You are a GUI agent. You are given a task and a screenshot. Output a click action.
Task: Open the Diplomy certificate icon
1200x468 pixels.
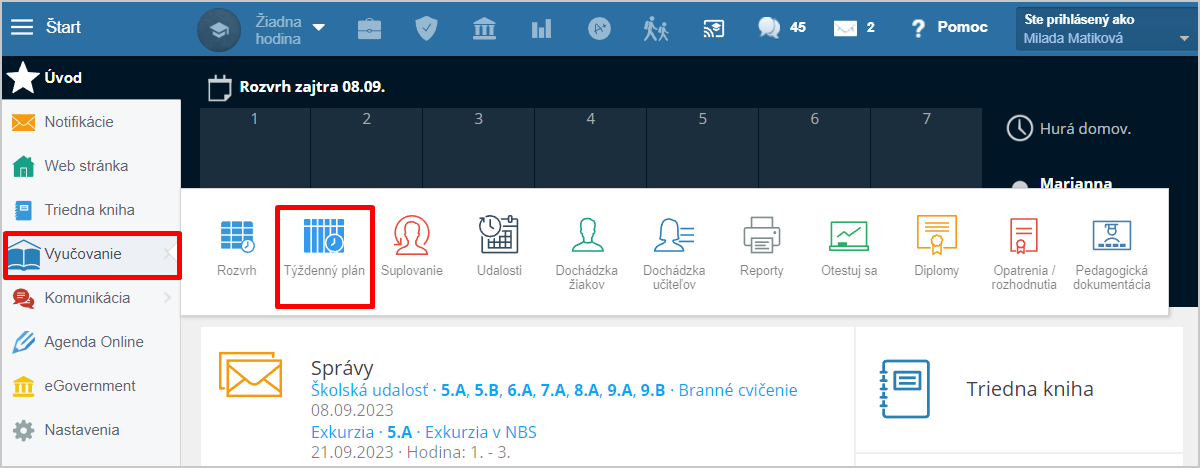tap(937, 236)
